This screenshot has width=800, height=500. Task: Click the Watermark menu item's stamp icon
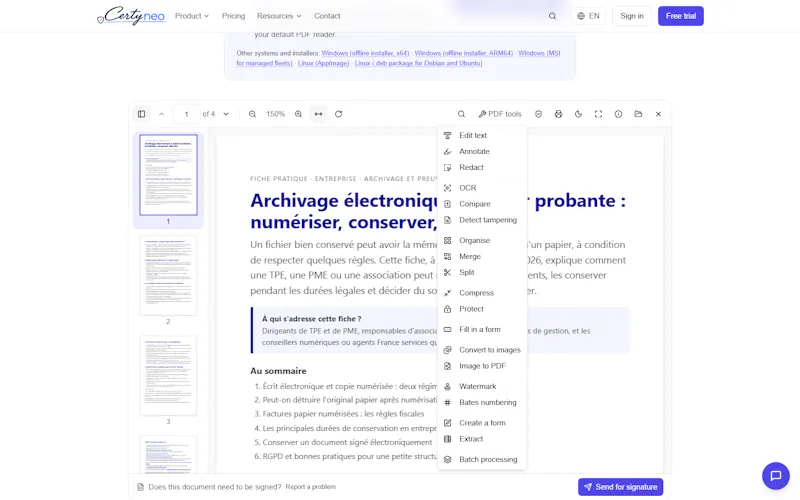(x=447, y=386)
